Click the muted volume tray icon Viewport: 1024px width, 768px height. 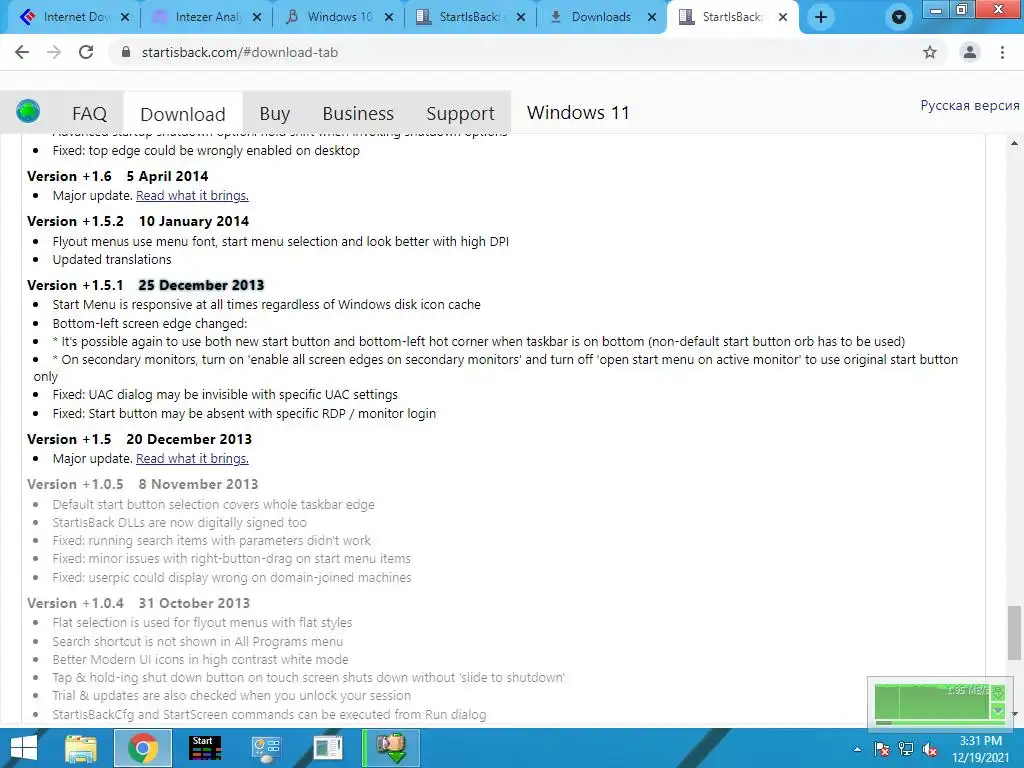(x=930, y=749)
